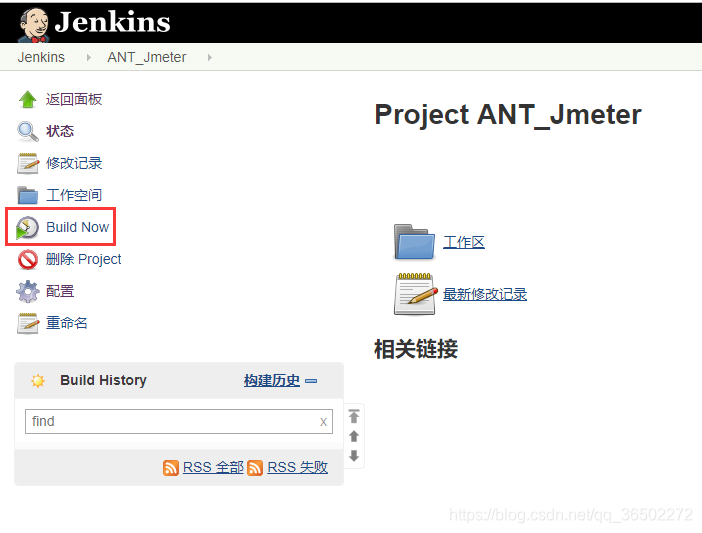The height and width of the screenshot is (533, 702).
Task: Open the 重命名 sidebar link
Action: tap(67, 323)
